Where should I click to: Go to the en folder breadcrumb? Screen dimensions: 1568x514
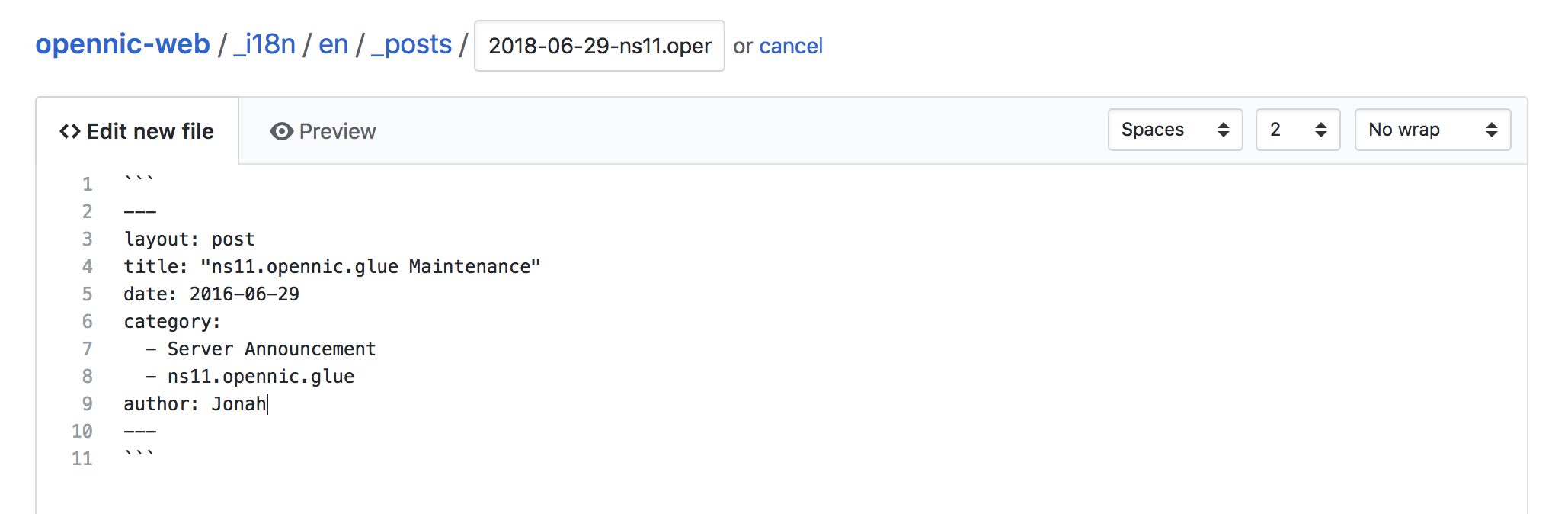(333, 44)
